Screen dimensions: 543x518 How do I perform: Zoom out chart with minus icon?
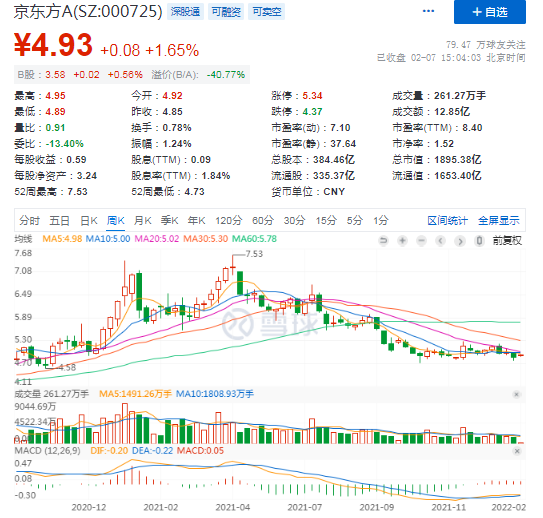pos(421,240)
